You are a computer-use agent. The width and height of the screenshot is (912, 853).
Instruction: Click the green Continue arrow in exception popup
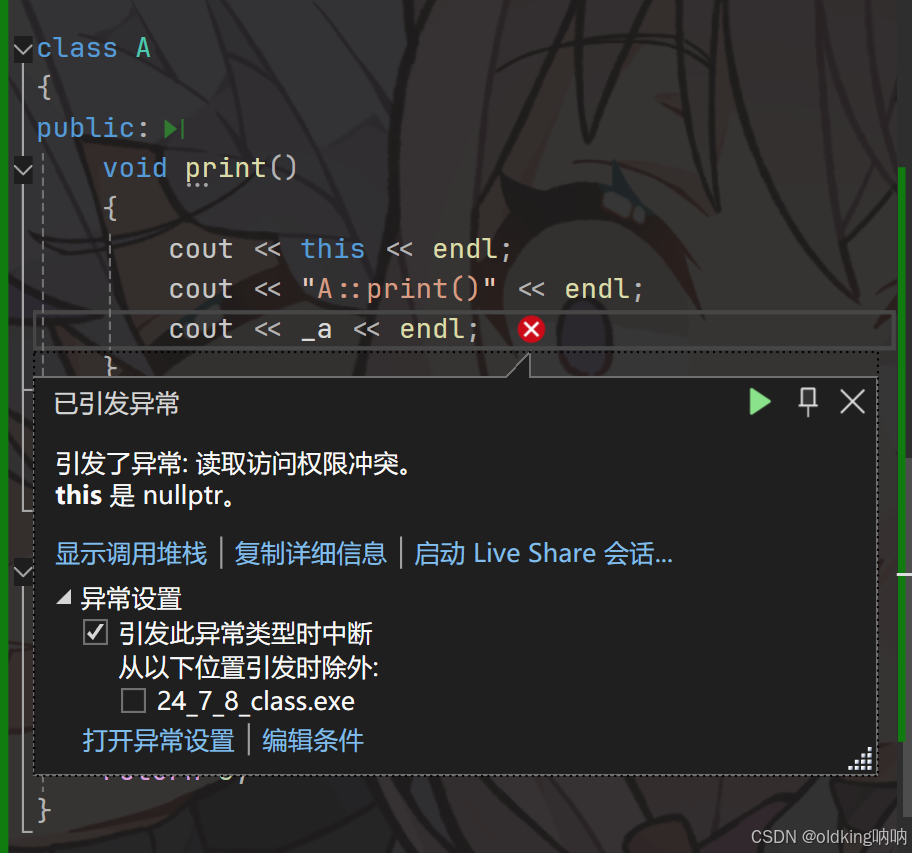coord(760,402)
